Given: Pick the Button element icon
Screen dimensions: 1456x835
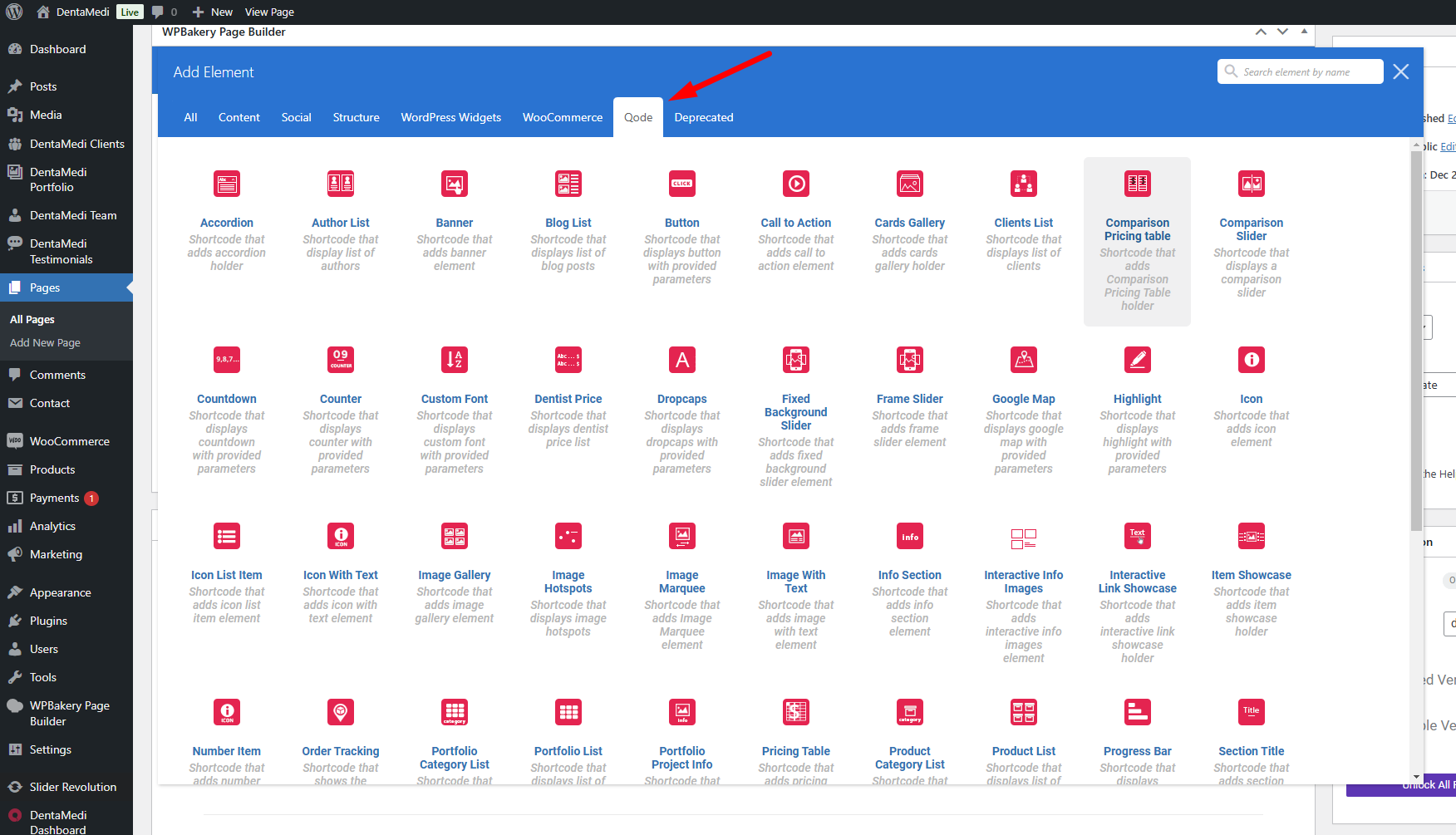Looking at the screenshot, I should point(682,184).
